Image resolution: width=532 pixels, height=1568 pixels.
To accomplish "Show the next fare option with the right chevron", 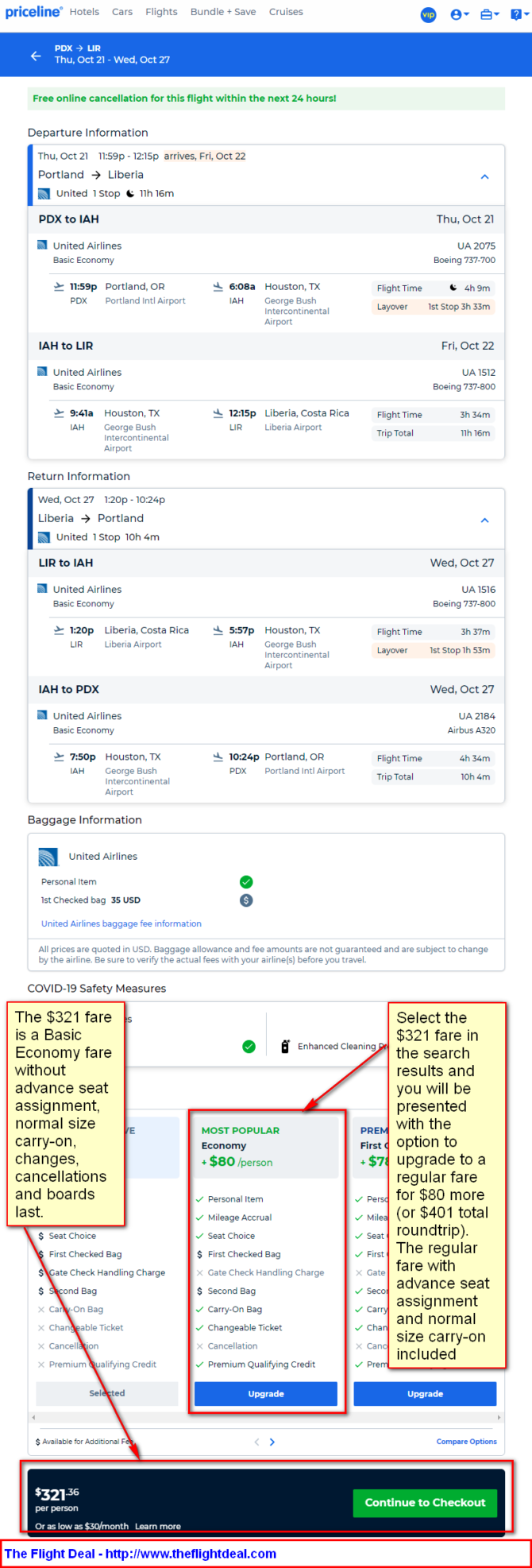I will pos(272,1442).
